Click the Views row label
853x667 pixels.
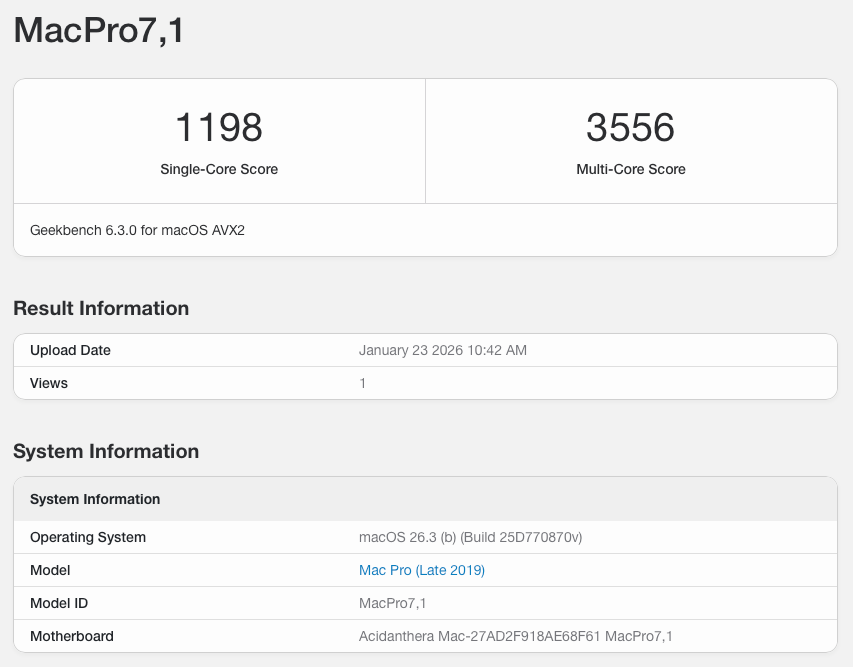tap(49, 383)
